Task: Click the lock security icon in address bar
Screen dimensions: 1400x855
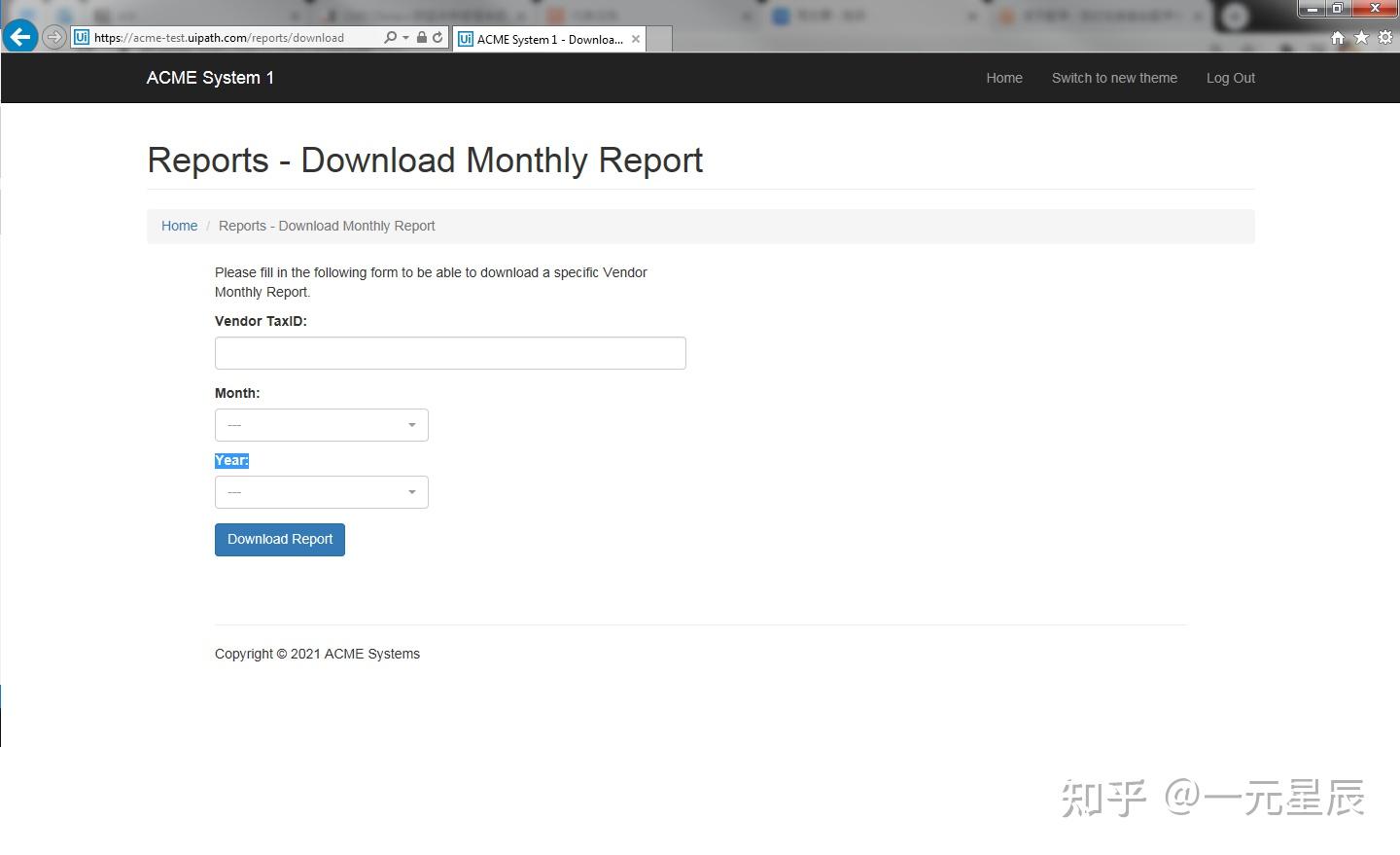Action: (x=420, y=37)
